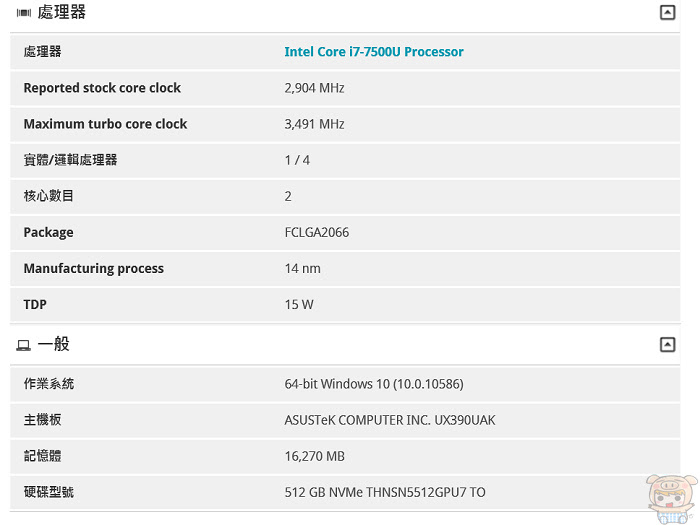Click the Reported stock core clock row
Viewport: 700px width, 525px height.
point(345,88)
